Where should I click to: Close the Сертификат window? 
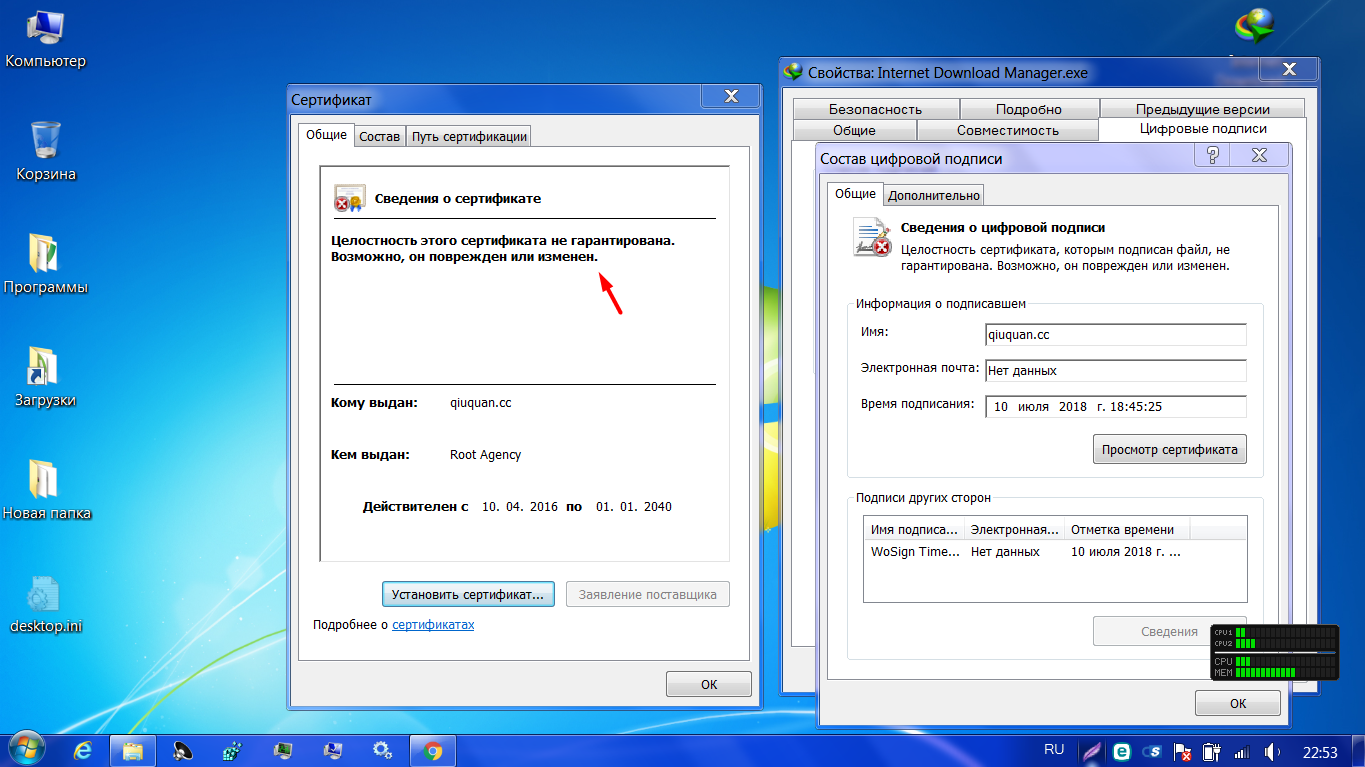point(730,96)
